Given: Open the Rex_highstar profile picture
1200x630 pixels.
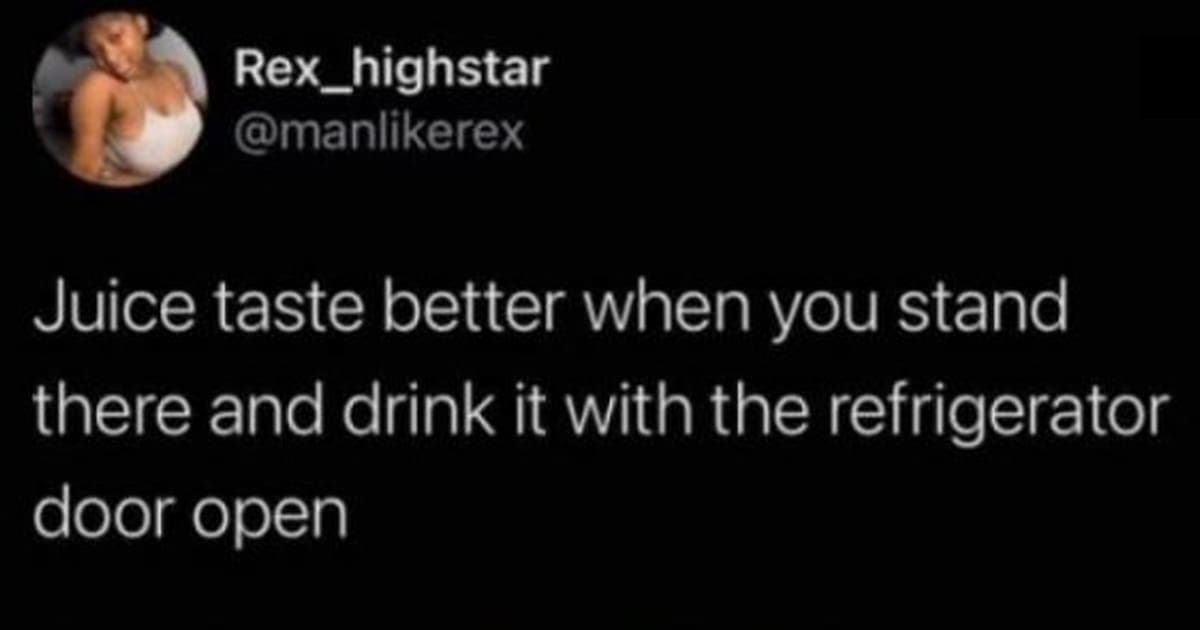Looking at the screenshot, I should [x=119, y=101].
